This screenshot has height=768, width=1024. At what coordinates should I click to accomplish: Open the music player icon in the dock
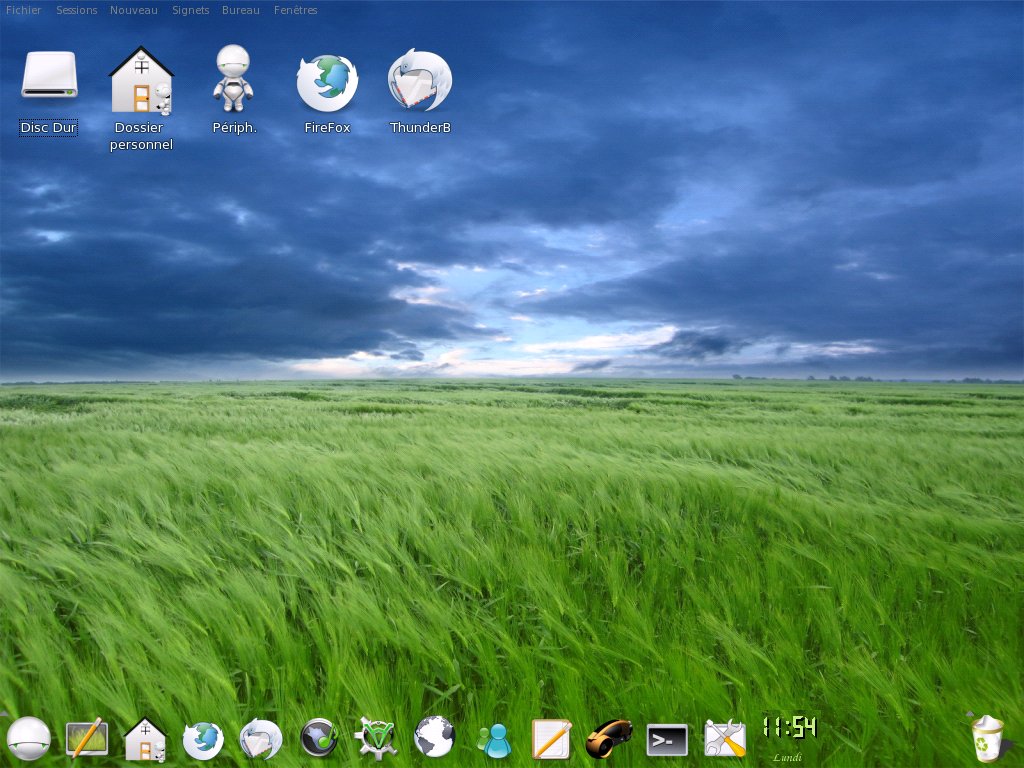click(319, 737)
